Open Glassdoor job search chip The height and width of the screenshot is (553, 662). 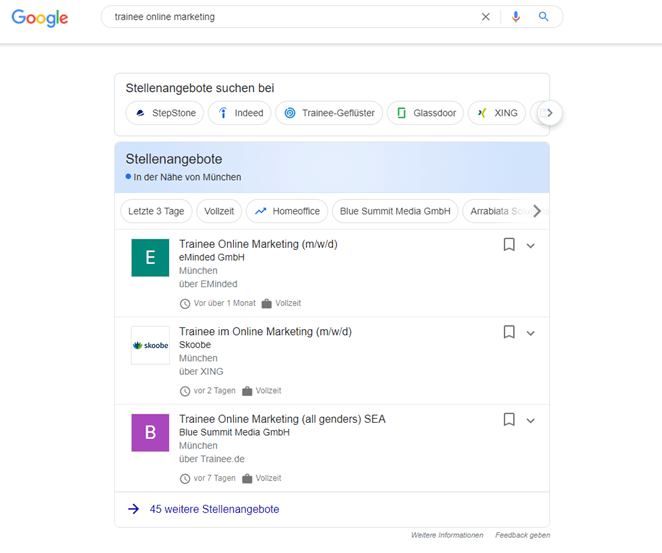[x=425, y=113]
